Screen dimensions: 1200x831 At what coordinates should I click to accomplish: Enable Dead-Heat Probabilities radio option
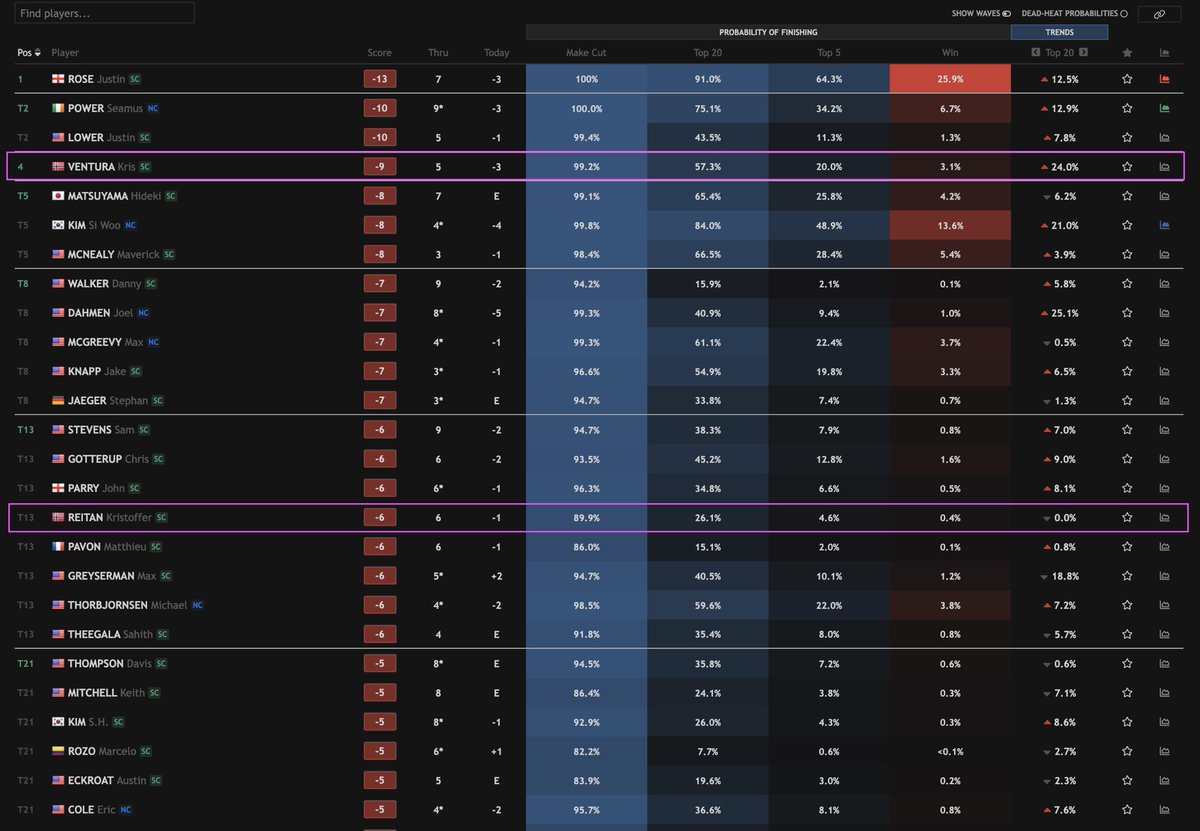1124,14
